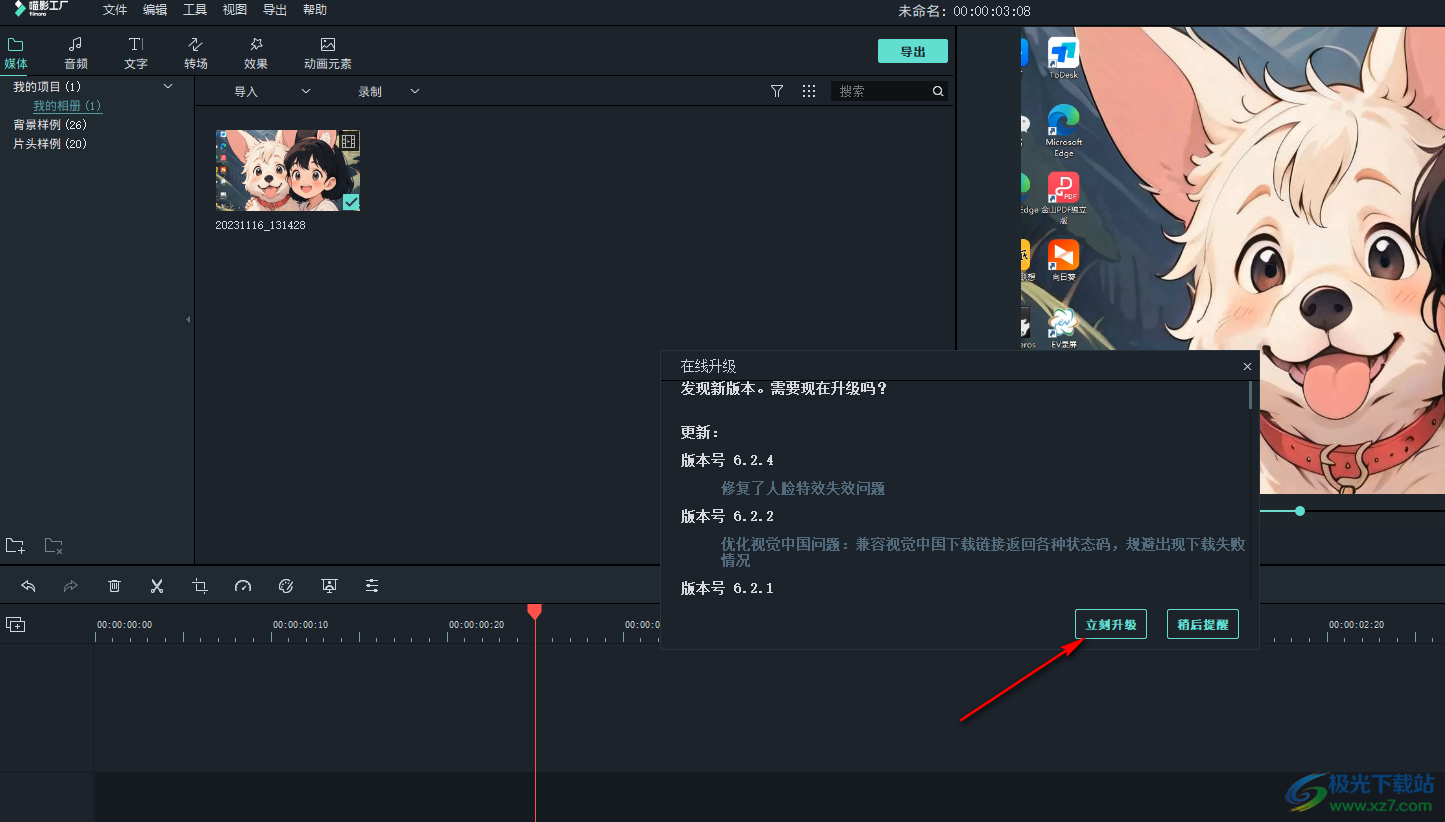
Task: Click the trash delete icon
Action: pyautogui.click(x=114, y=586)
